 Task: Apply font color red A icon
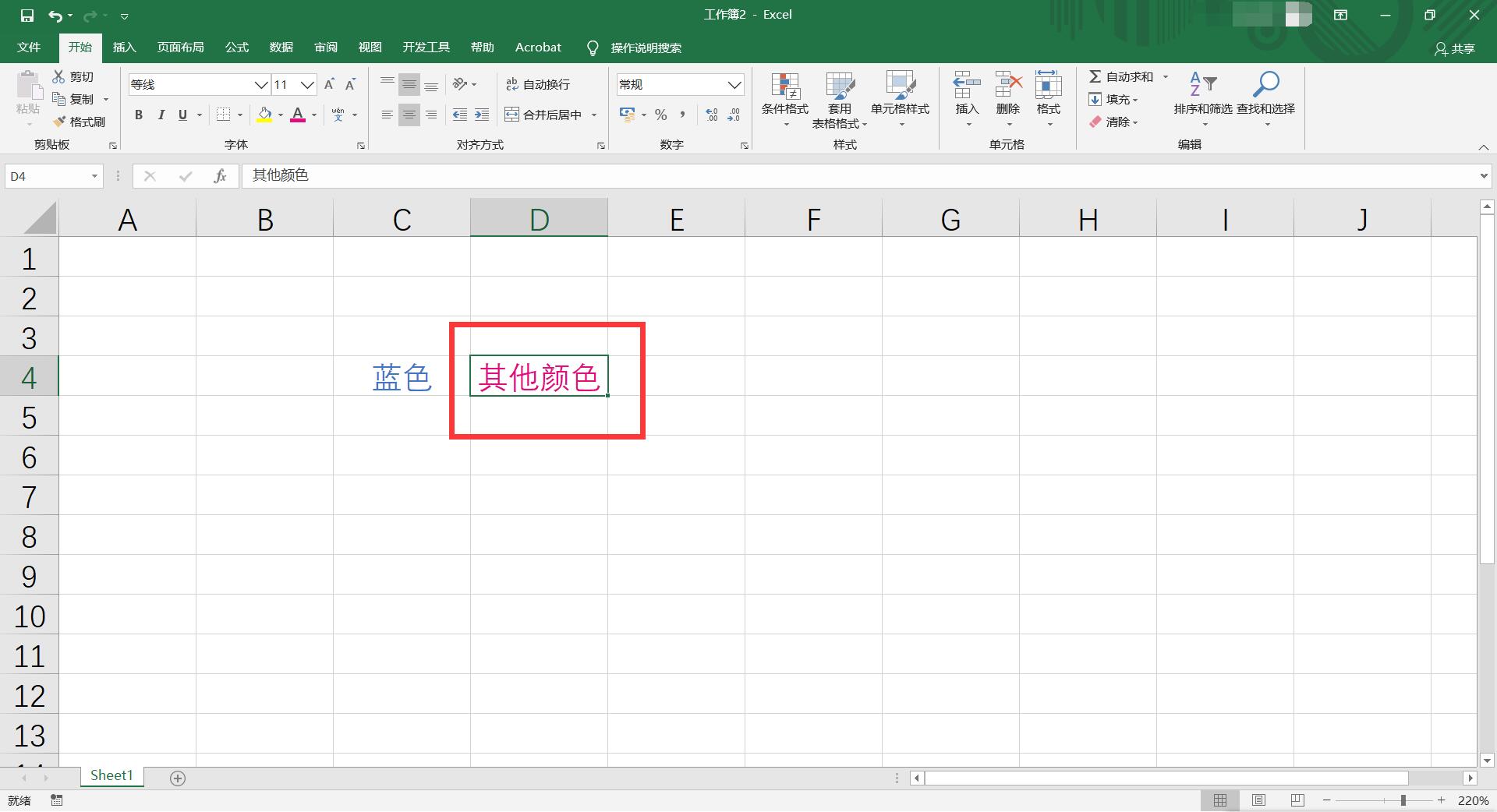[x=298, y=115]
